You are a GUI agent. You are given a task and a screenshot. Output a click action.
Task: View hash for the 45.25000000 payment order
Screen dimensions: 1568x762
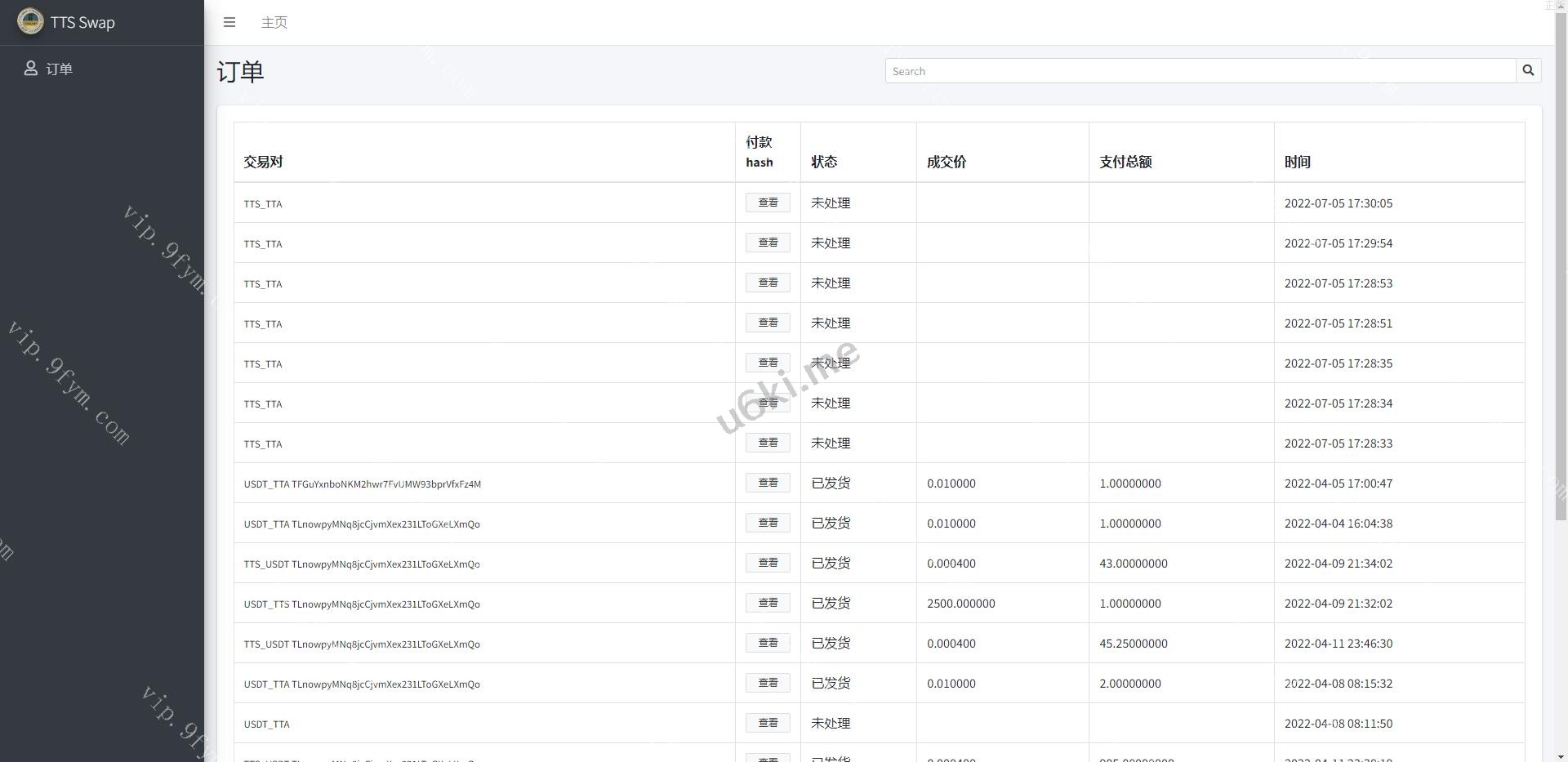[x=767, y=643]
